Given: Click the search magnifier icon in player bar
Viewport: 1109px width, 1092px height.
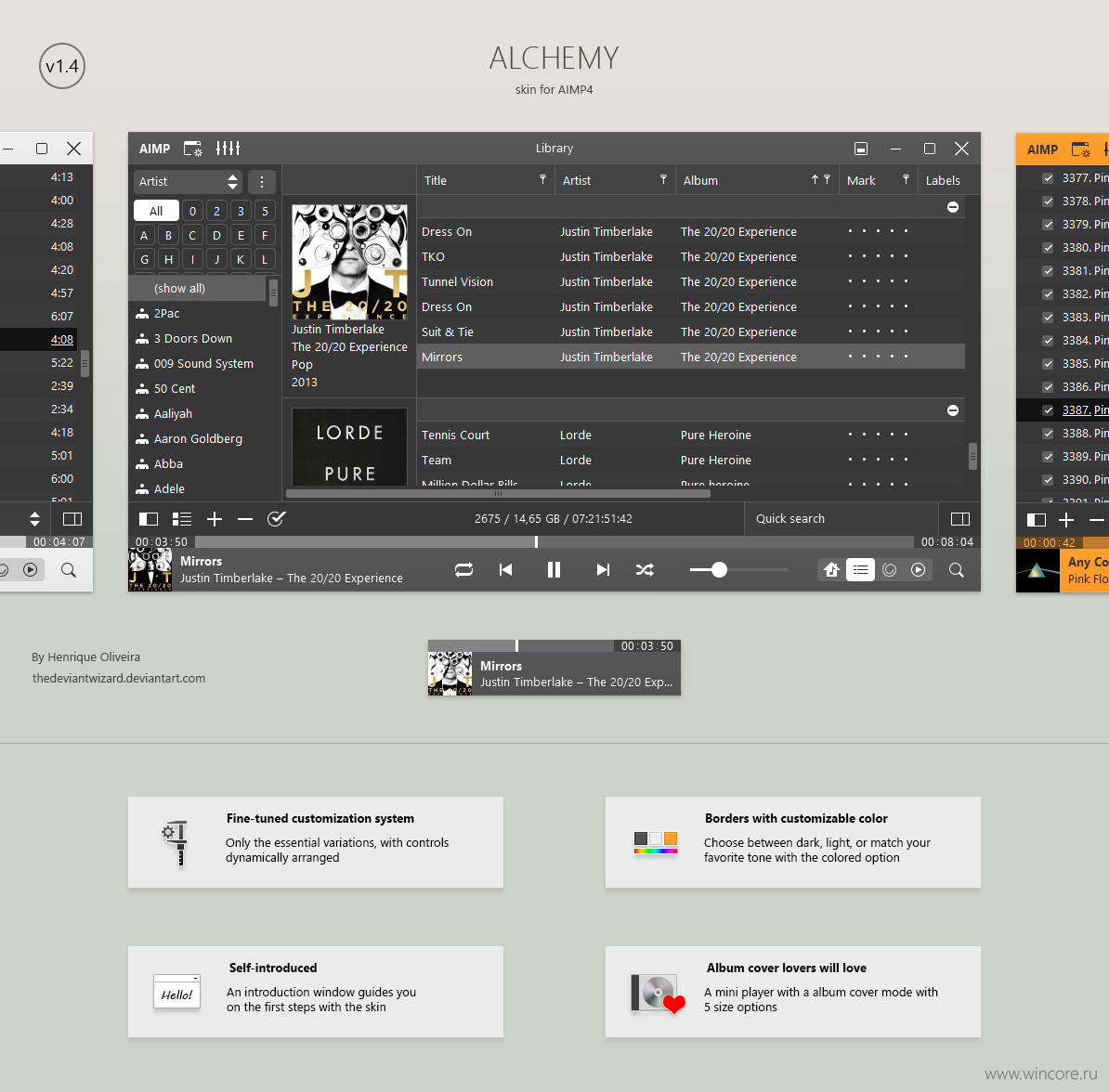Looking at the screenshot, I should point(957,570).
